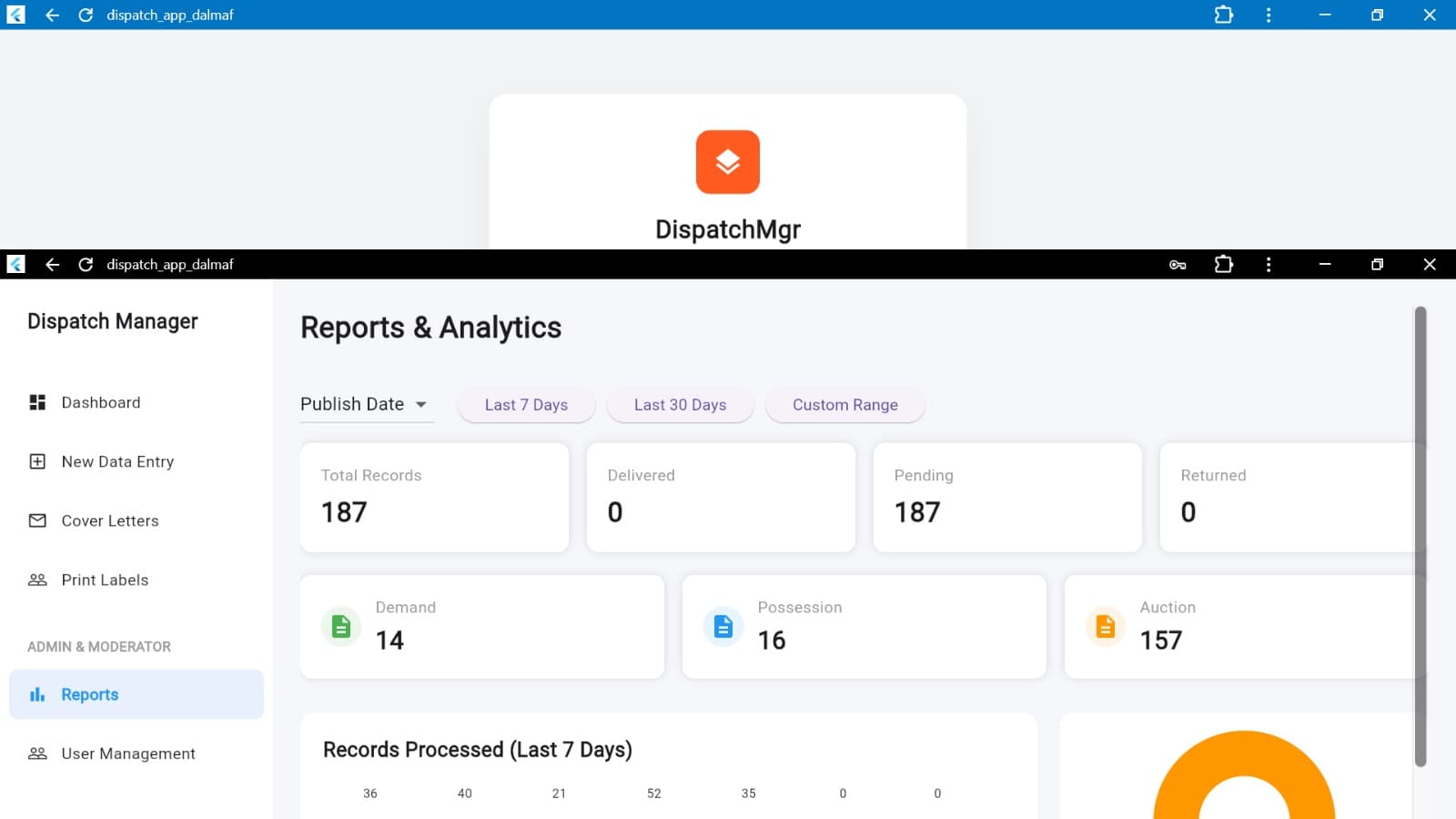Click the chart value 40
1456x819 pixels.
tap(464, 794)
